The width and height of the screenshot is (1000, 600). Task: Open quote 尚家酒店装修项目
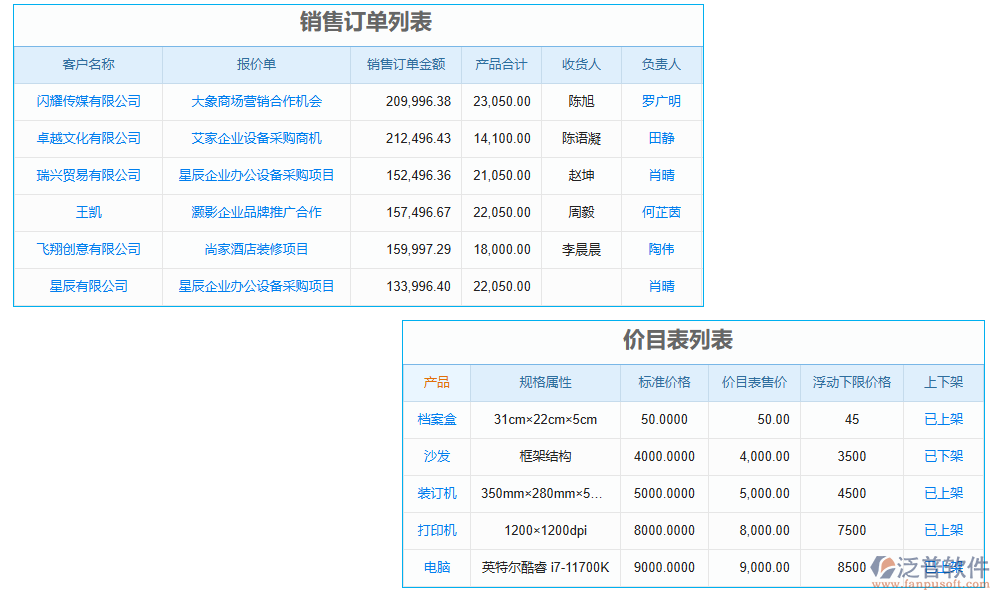click(256, 249)
